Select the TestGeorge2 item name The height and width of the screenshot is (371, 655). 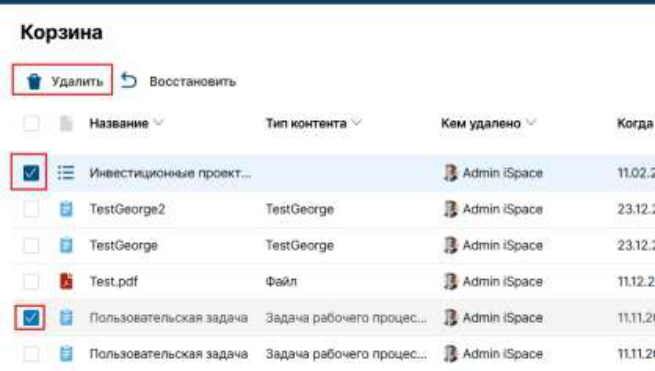coord(127,209)
